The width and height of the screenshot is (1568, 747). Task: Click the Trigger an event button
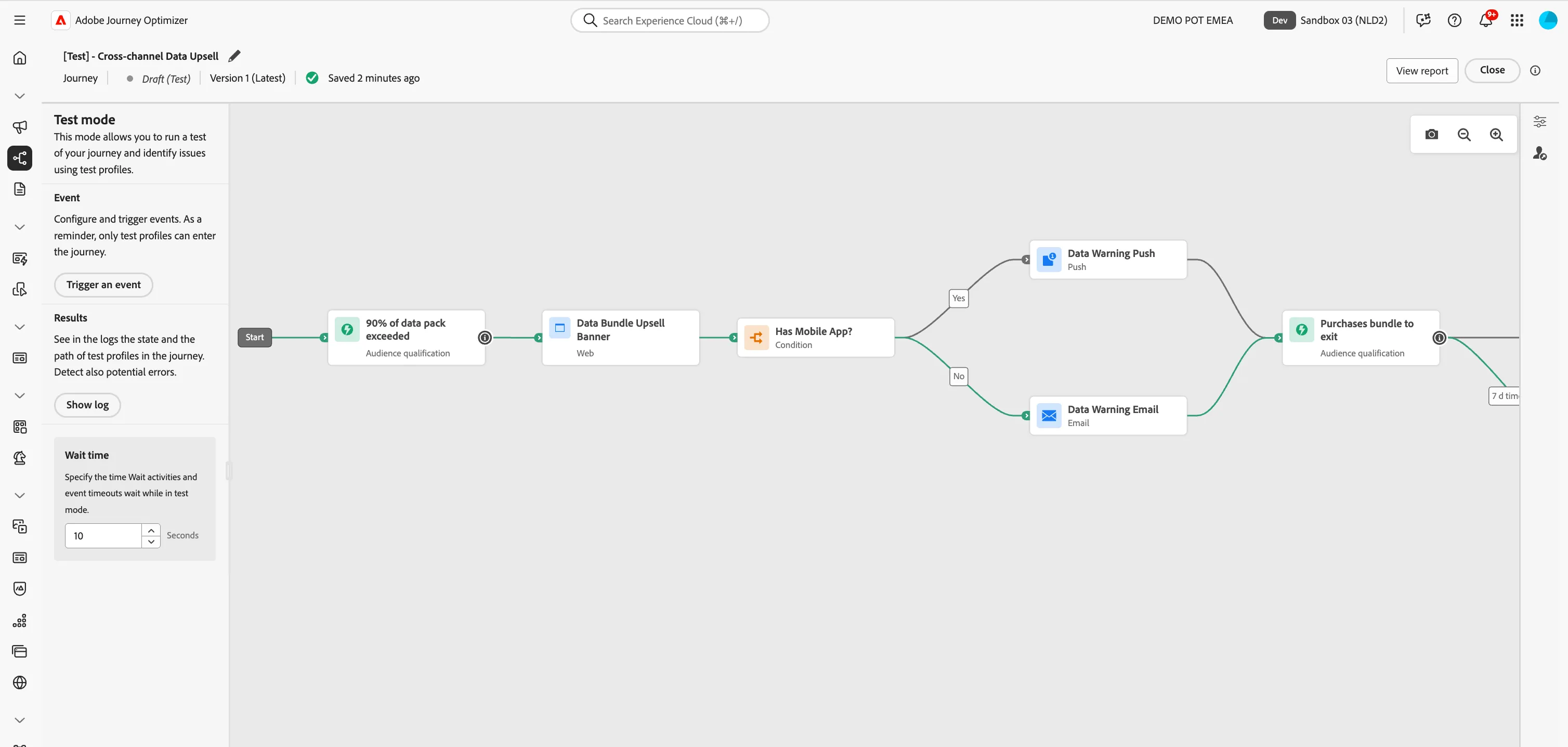(x=103, y=285)
